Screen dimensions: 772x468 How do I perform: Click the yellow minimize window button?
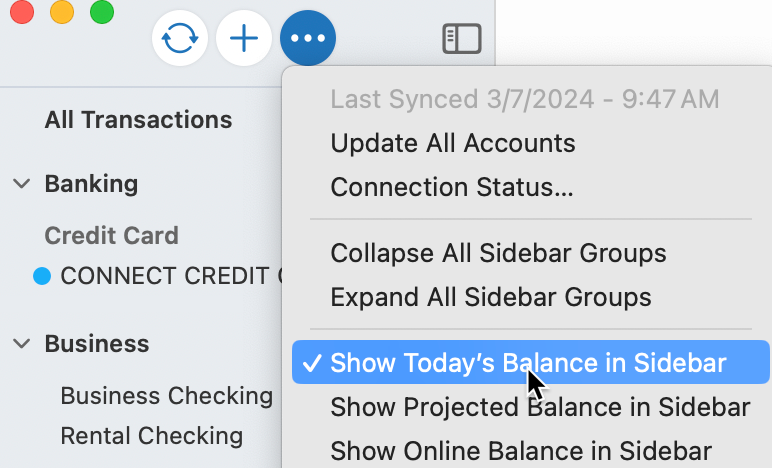coord(62,12)
